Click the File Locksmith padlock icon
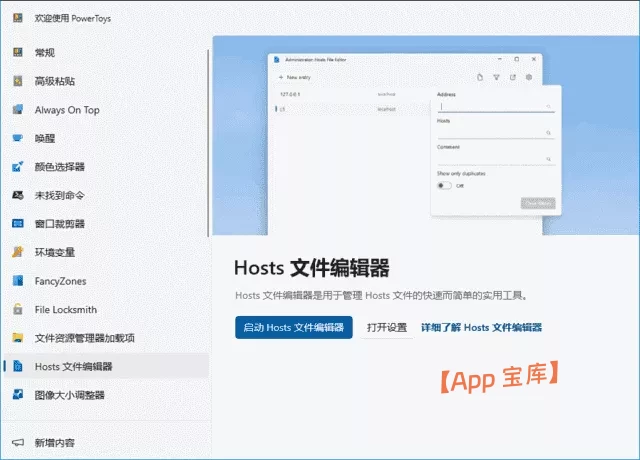The width and height of the screenshot is (640, 460). [x=18, y=309]
